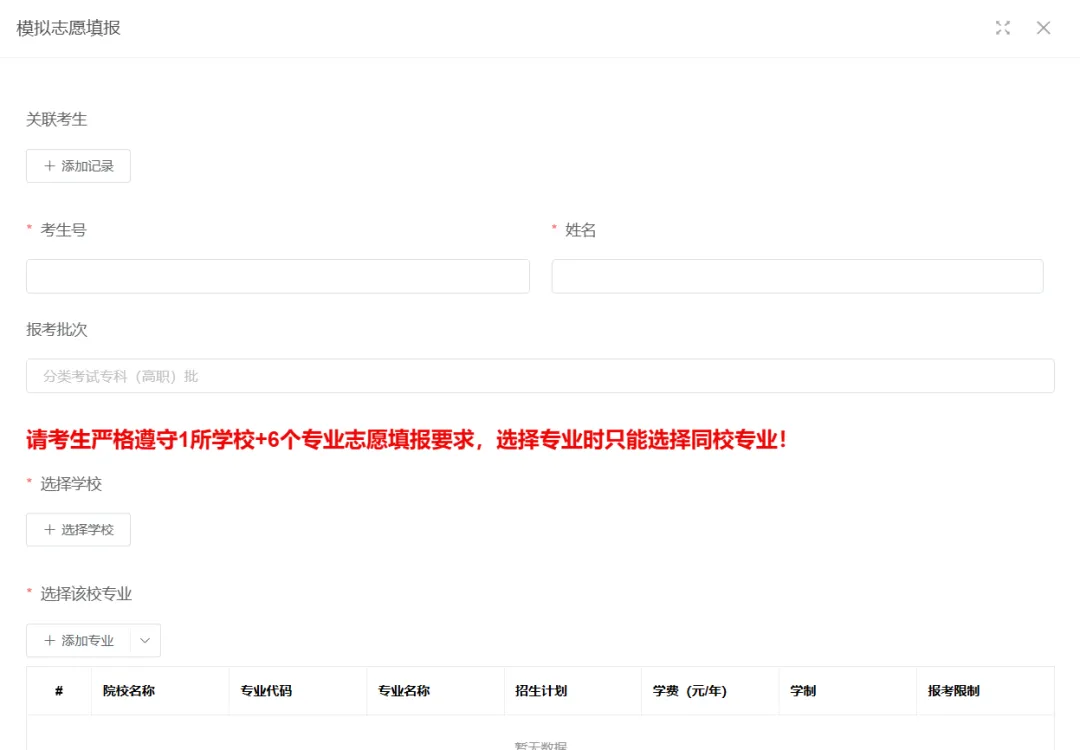Click the 报考批次 field
Image resolution: width=1080 pixels, height=750 pixels.
[x=540, y=376]
